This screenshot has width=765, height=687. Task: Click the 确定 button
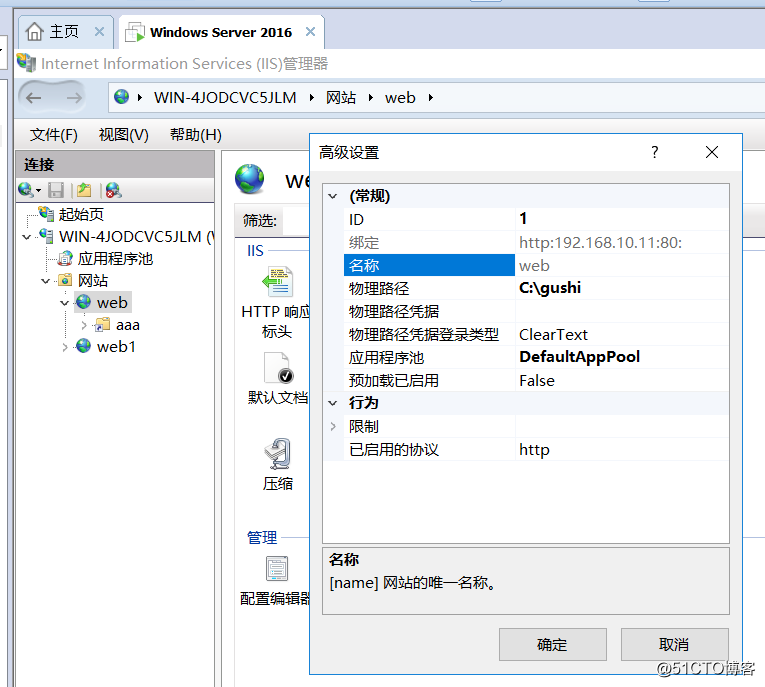553,645
